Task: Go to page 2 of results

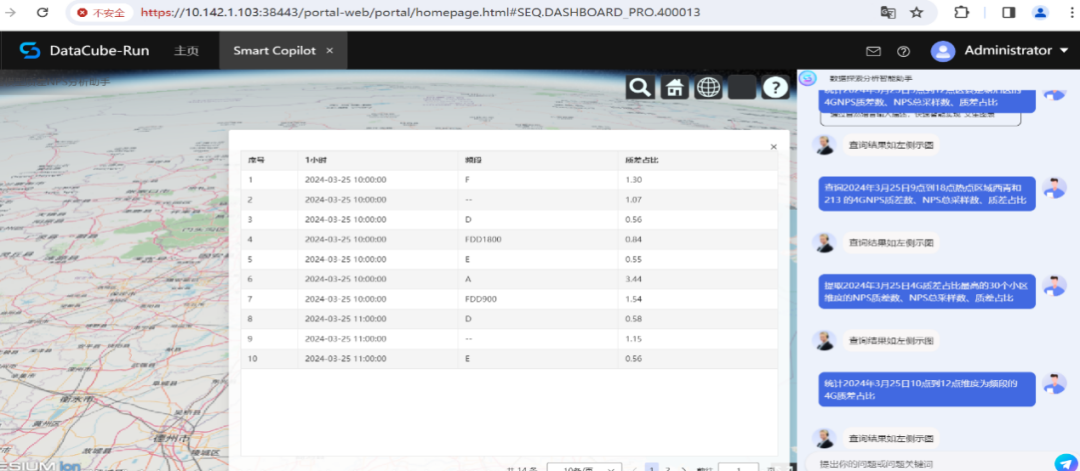Action: coord(667,468)
